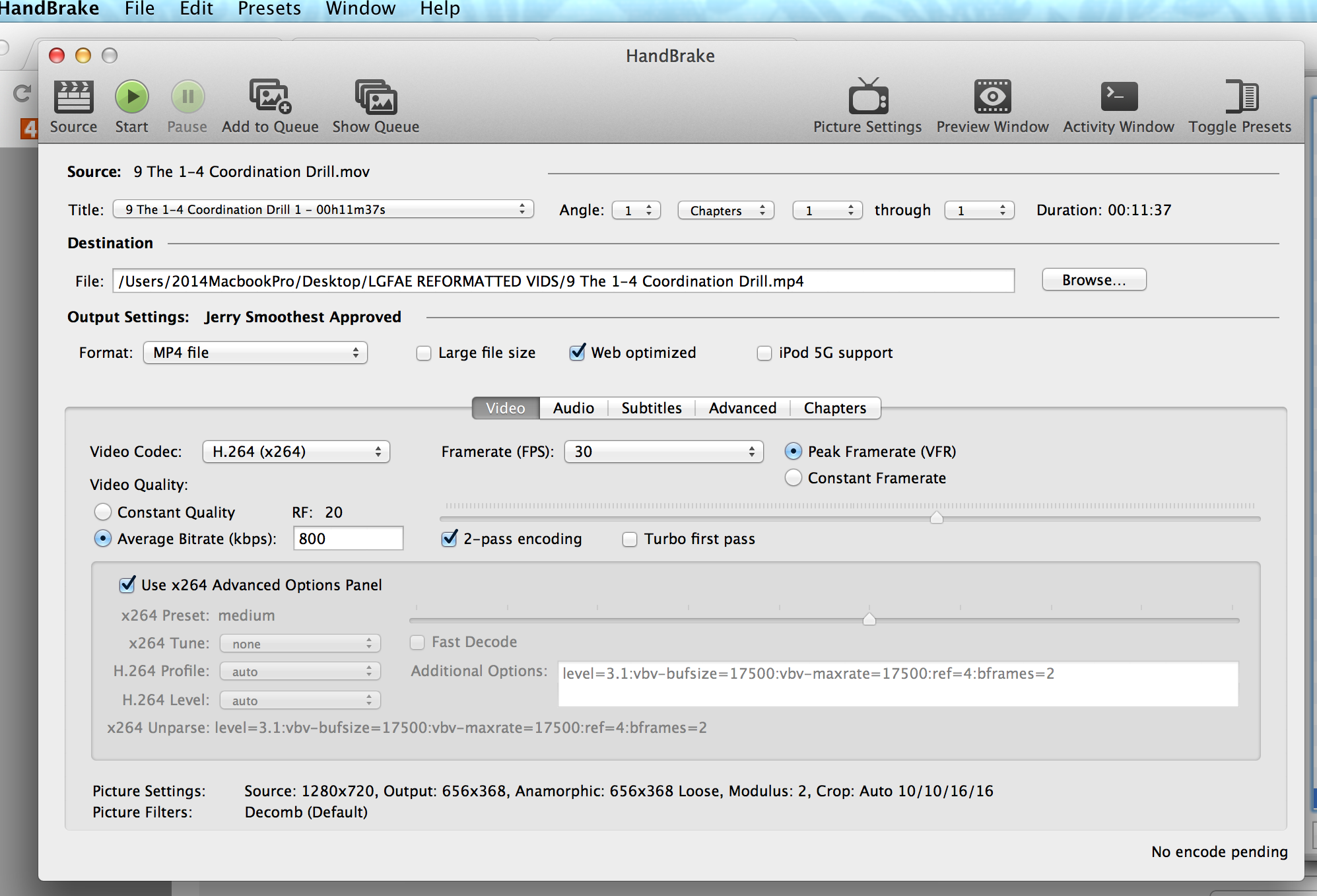The height and width of the screenshot is (896, 1317).
Task: Open the Format MP4 file dropdown
Action: point(255,353)
